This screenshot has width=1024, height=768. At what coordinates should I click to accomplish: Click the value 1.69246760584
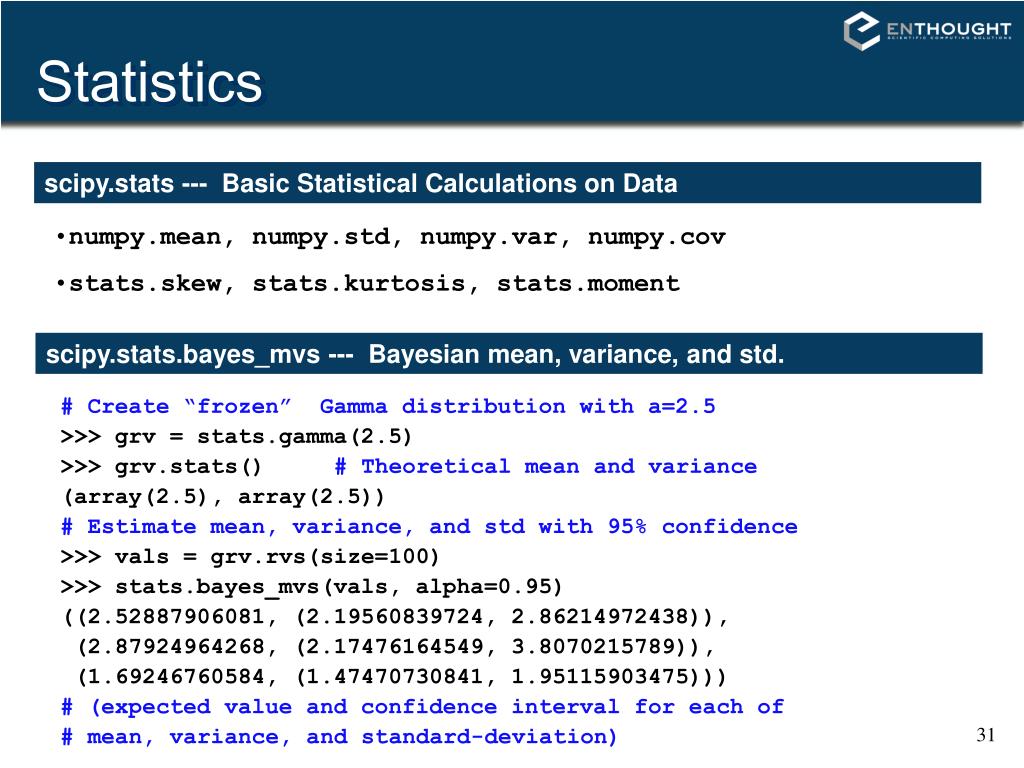click(176, 676)
